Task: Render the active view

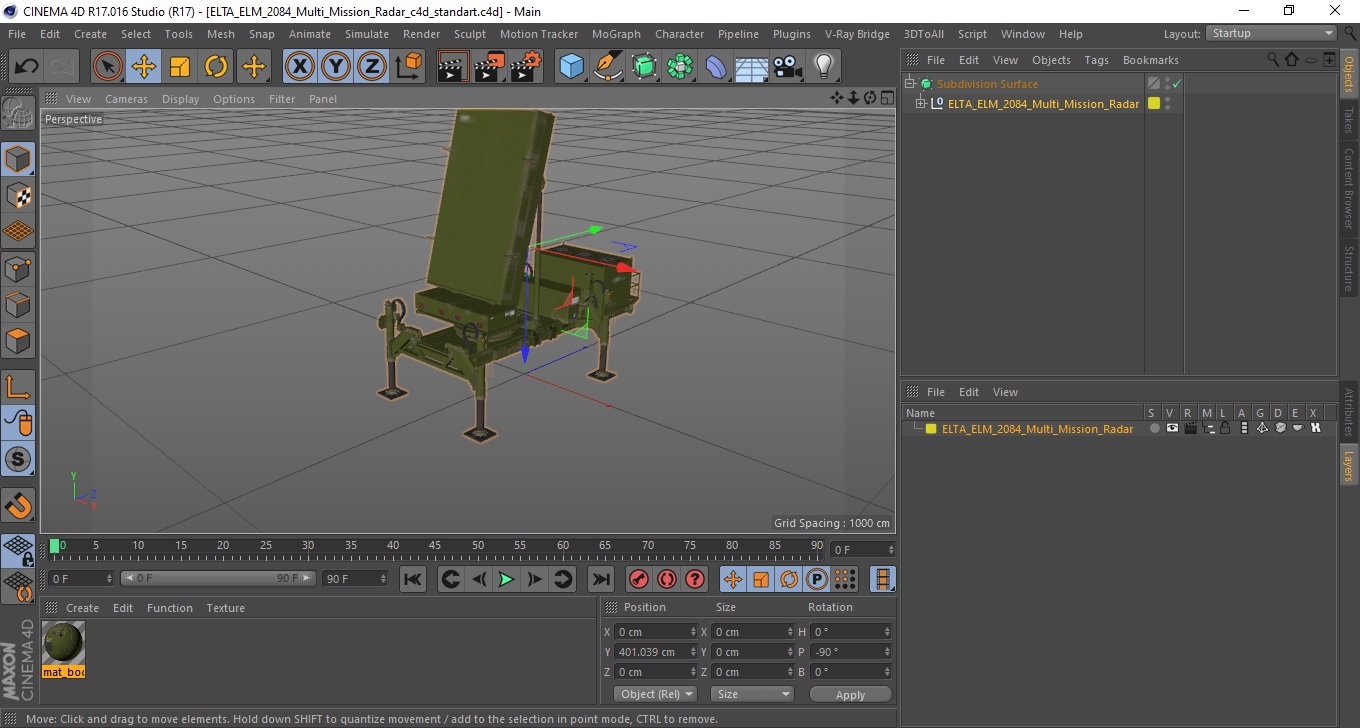Action: point(453,67)
